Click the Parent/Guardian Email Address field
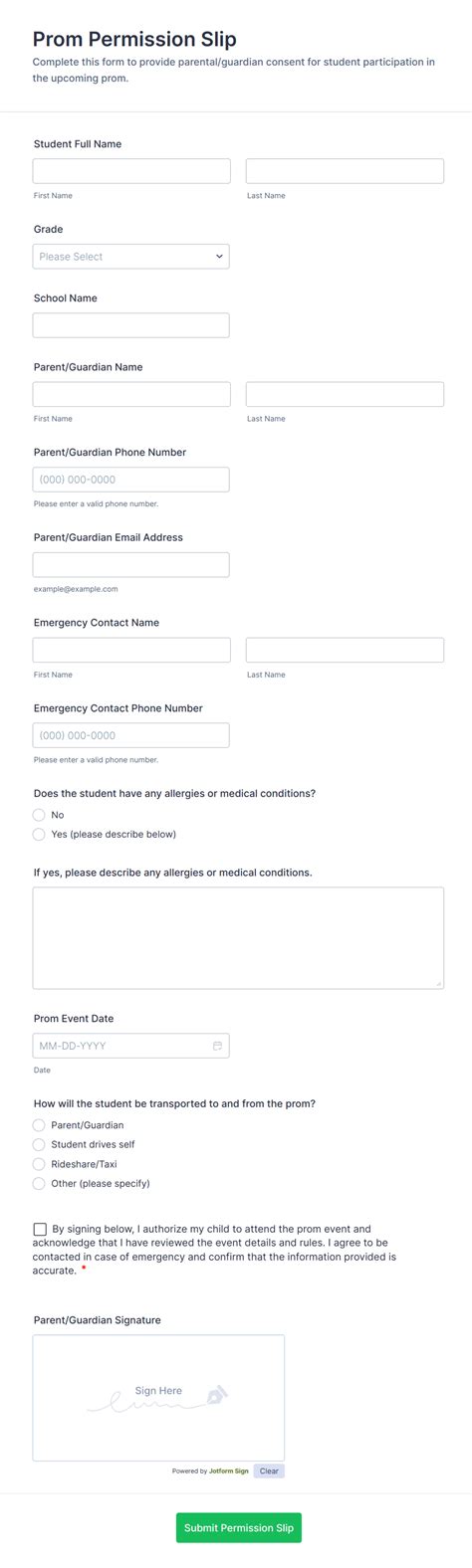Screen dimensions: 472x1568 (130, 564)
